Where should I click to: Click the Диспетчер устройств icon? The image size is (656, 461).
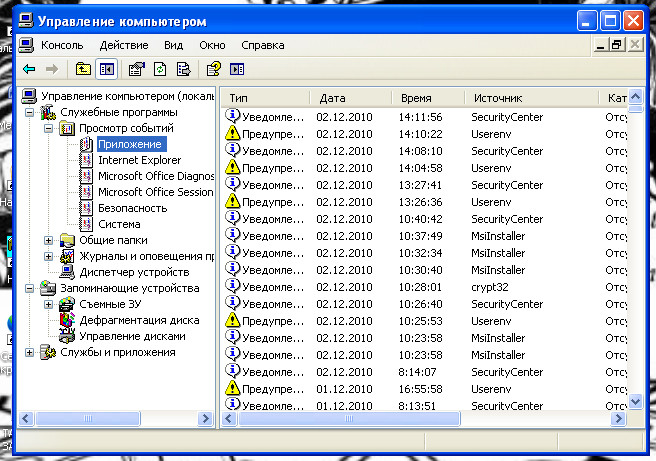tap(67, 272)
